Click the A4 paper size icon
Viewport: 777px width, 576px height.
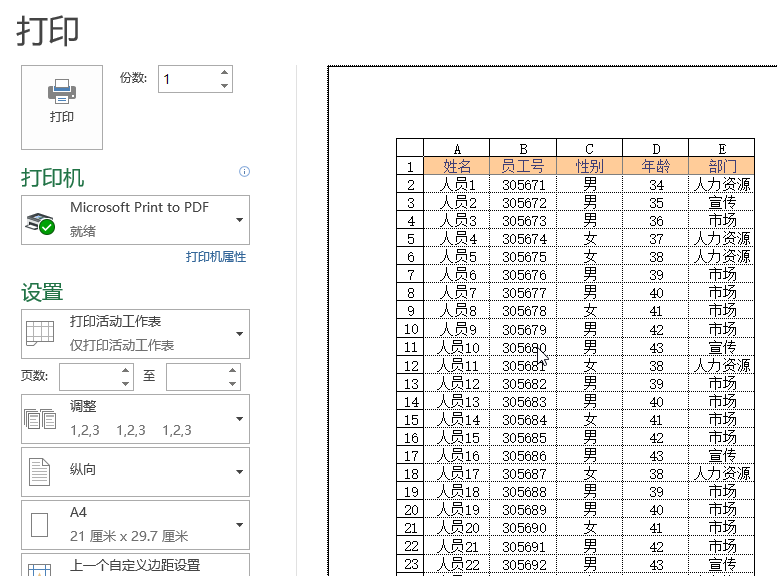pos(41,524)
